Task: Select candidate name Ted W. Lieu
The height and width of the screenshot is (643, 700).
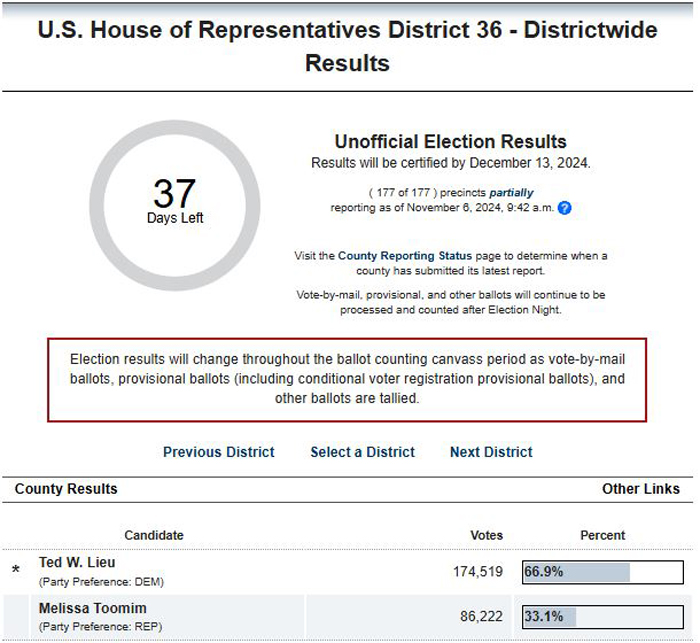Action: pyautogui.click(x=77, y=563)
